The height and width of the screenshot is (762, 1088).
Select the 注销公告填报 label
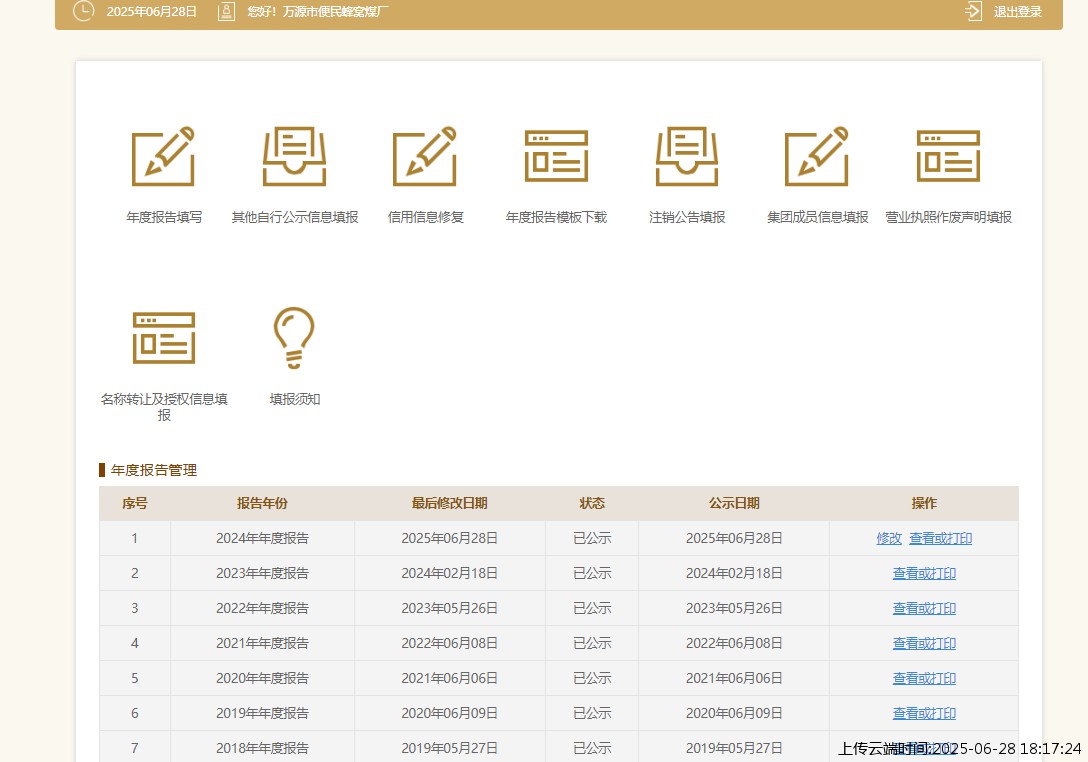point(687,217)
